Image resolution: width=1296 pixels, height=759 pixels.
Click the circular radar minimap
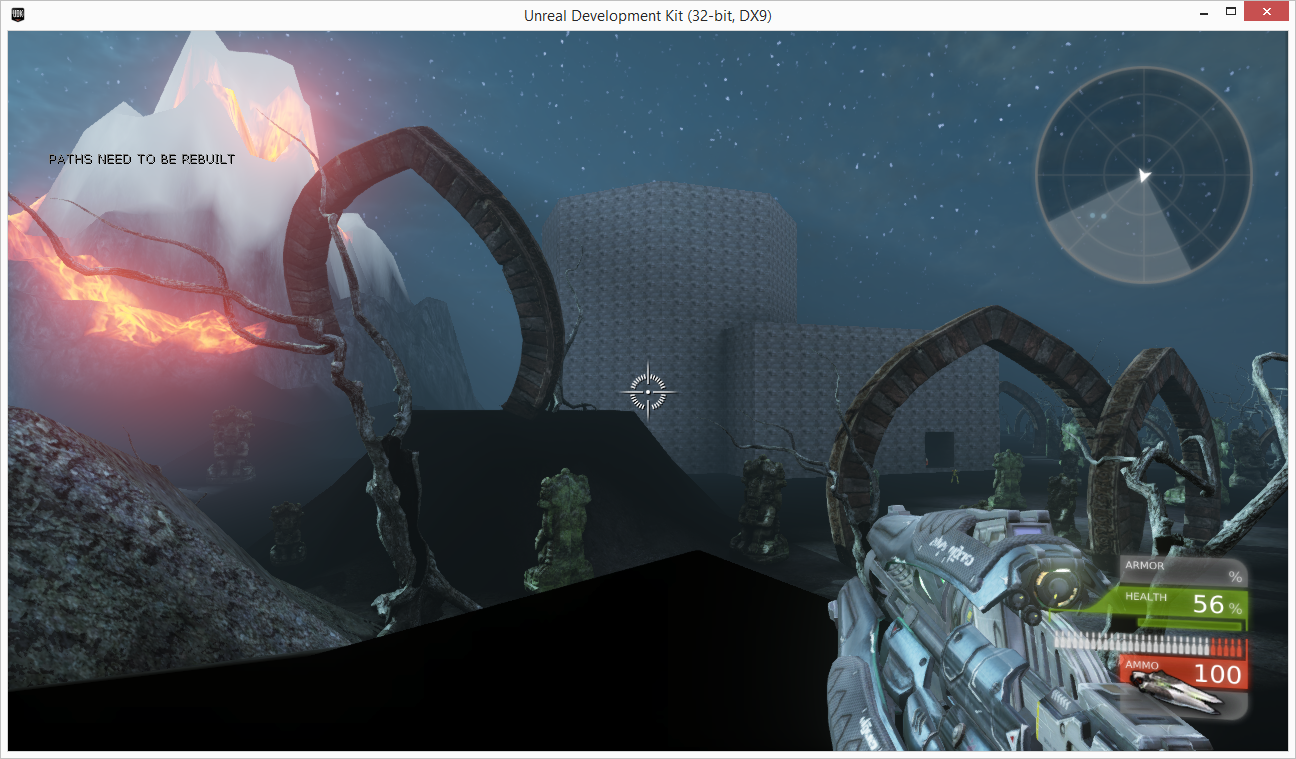point(1143,177)
